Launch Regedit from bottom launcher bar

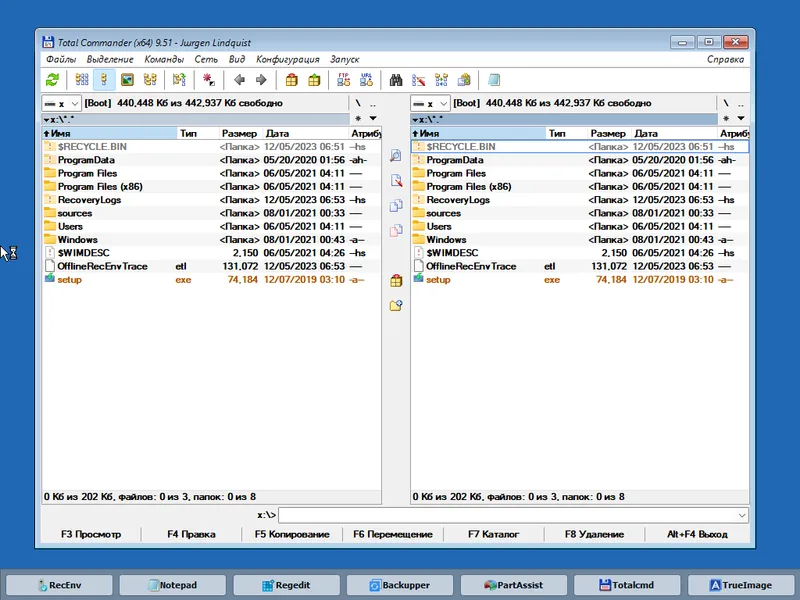[287, 585]
